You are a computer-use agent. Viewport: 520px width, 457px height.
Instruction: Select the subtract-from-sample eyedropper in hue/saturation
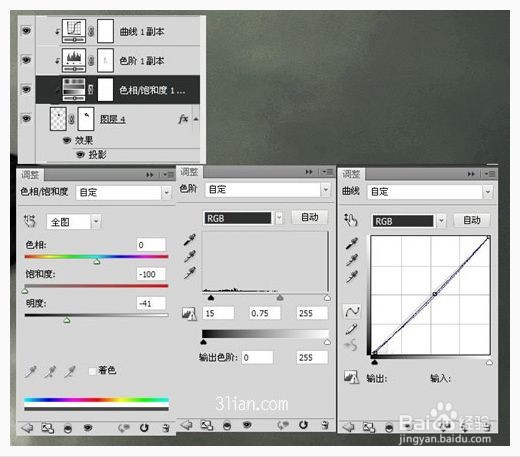pyautogui.click(x=70, y=371)
